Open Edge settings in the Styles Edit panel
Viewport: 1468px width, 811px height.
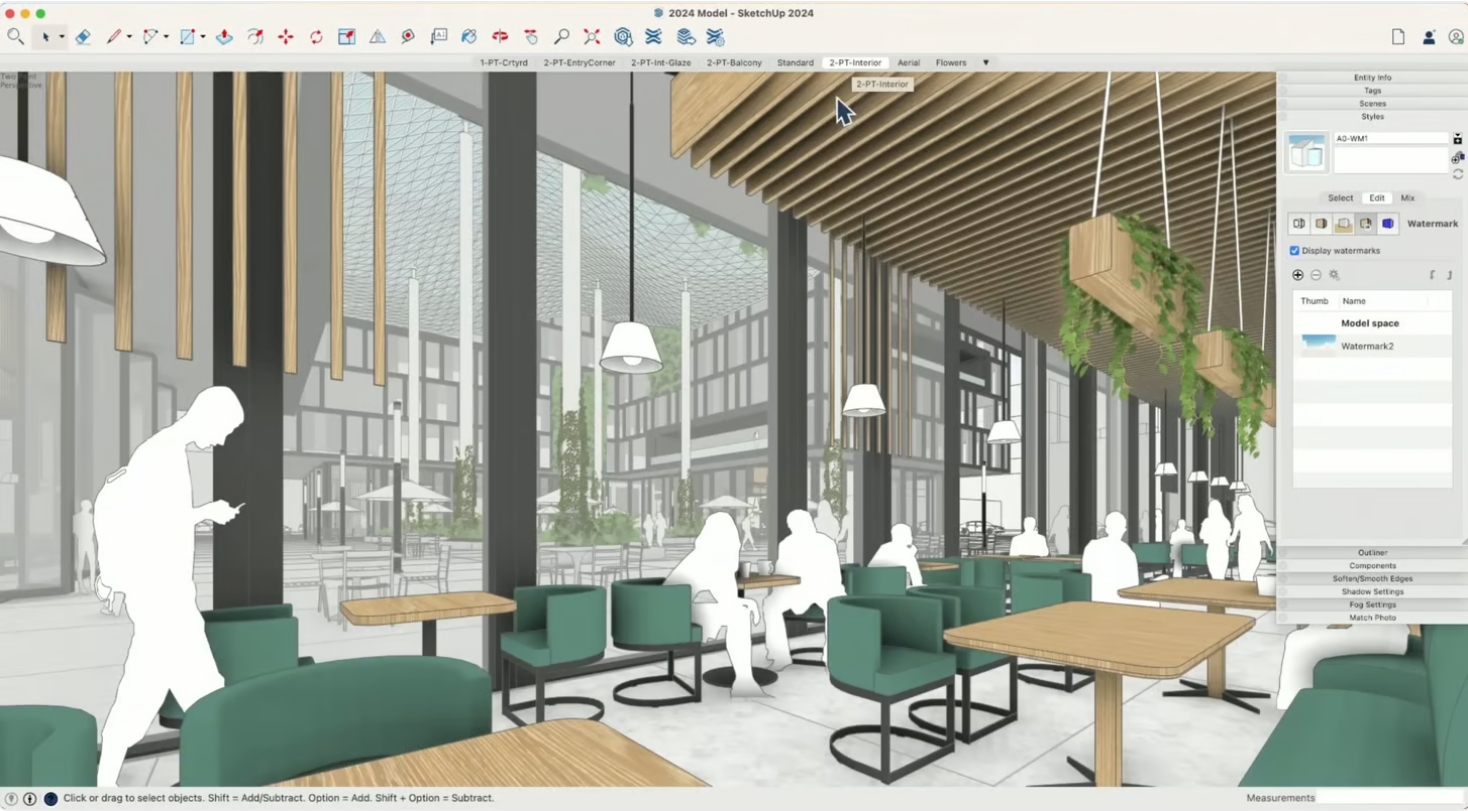point(1299,224)
